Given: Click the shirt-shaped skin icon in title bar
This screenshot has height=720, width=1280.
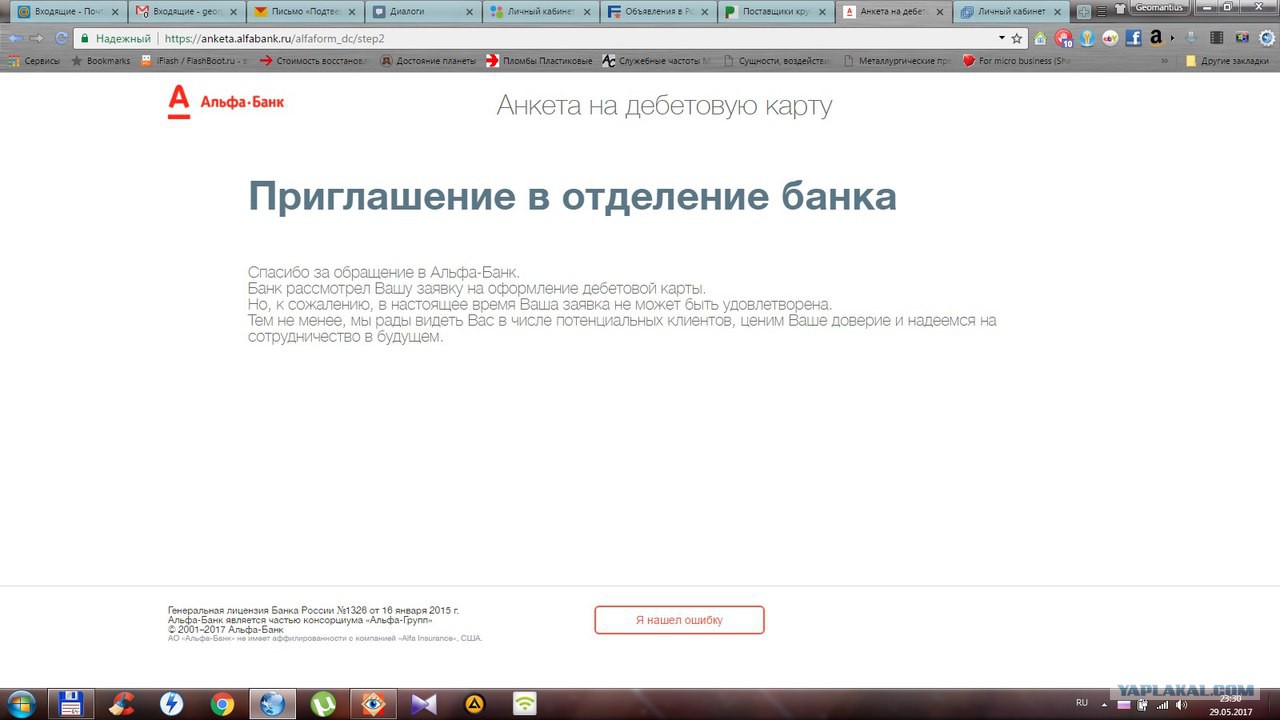Looking at the screenshot, I should coord(1120,8).
